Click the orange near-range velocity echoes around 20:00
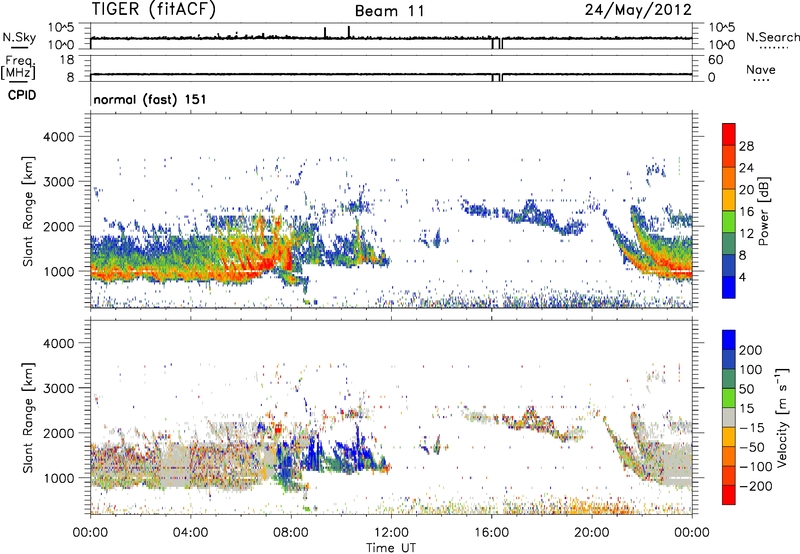This screenshot has height=554, width=800. tap(592, 507)
